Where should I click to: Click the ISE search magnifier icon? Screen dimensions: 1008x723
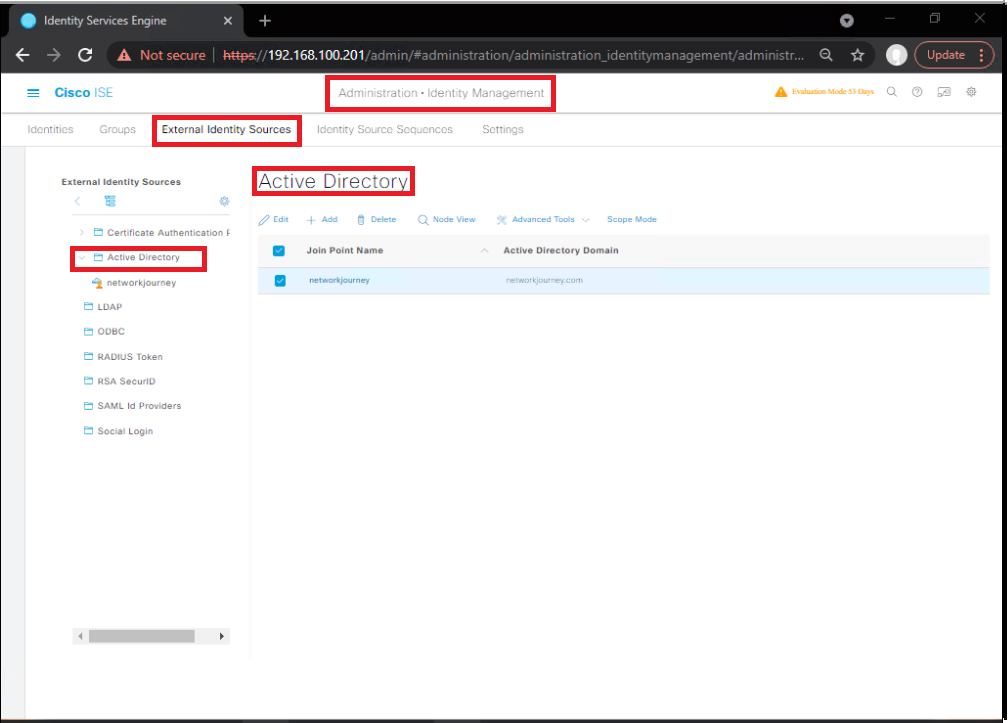892,92
